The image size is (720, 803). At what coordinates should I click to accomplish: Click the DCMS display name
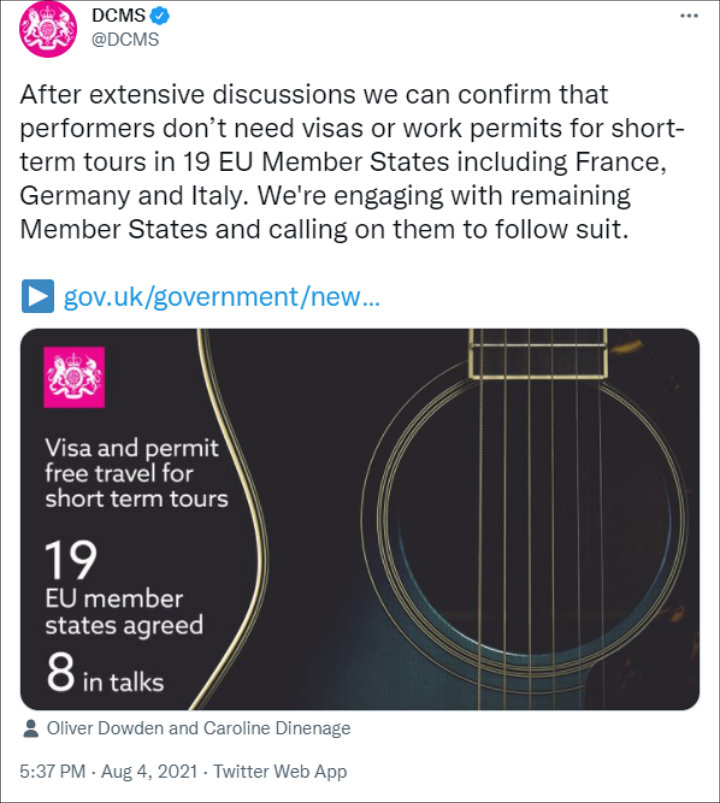coord(118,16)
